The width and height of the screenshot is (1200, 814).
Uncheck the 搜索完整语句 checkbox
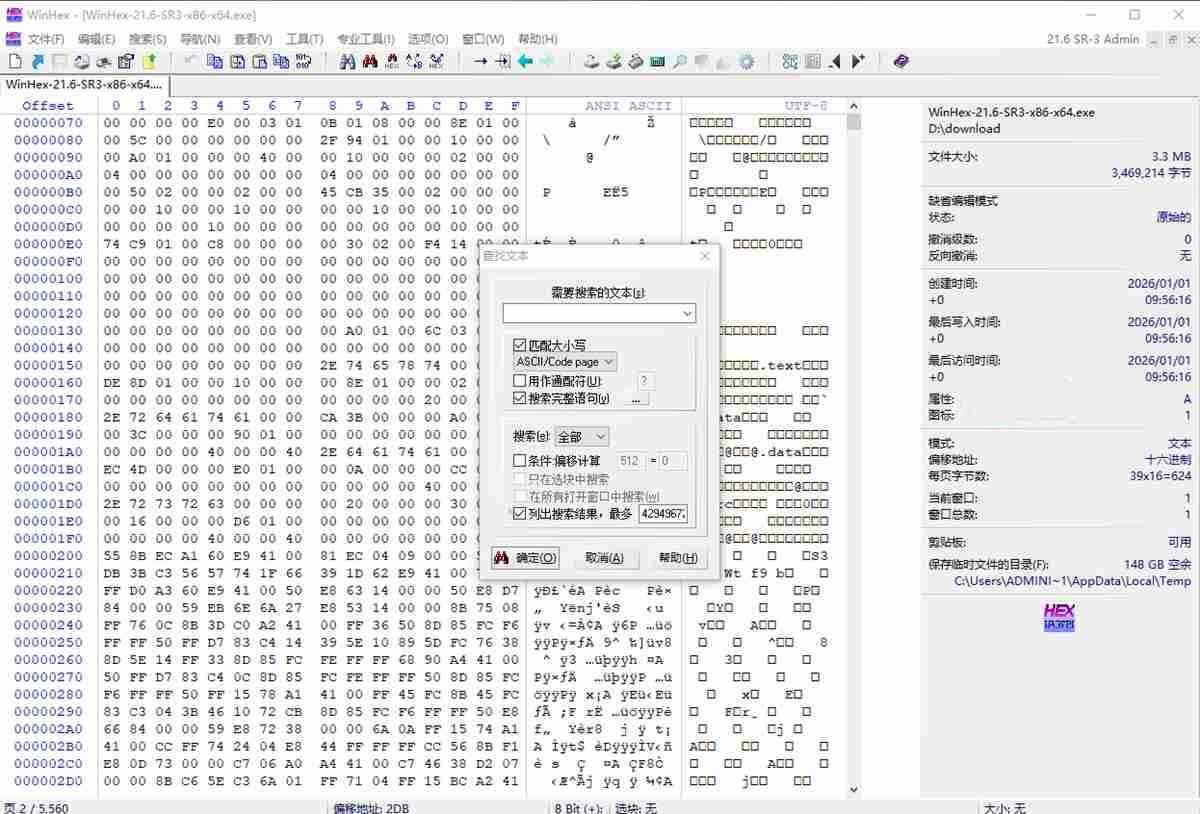click(519, 398)
